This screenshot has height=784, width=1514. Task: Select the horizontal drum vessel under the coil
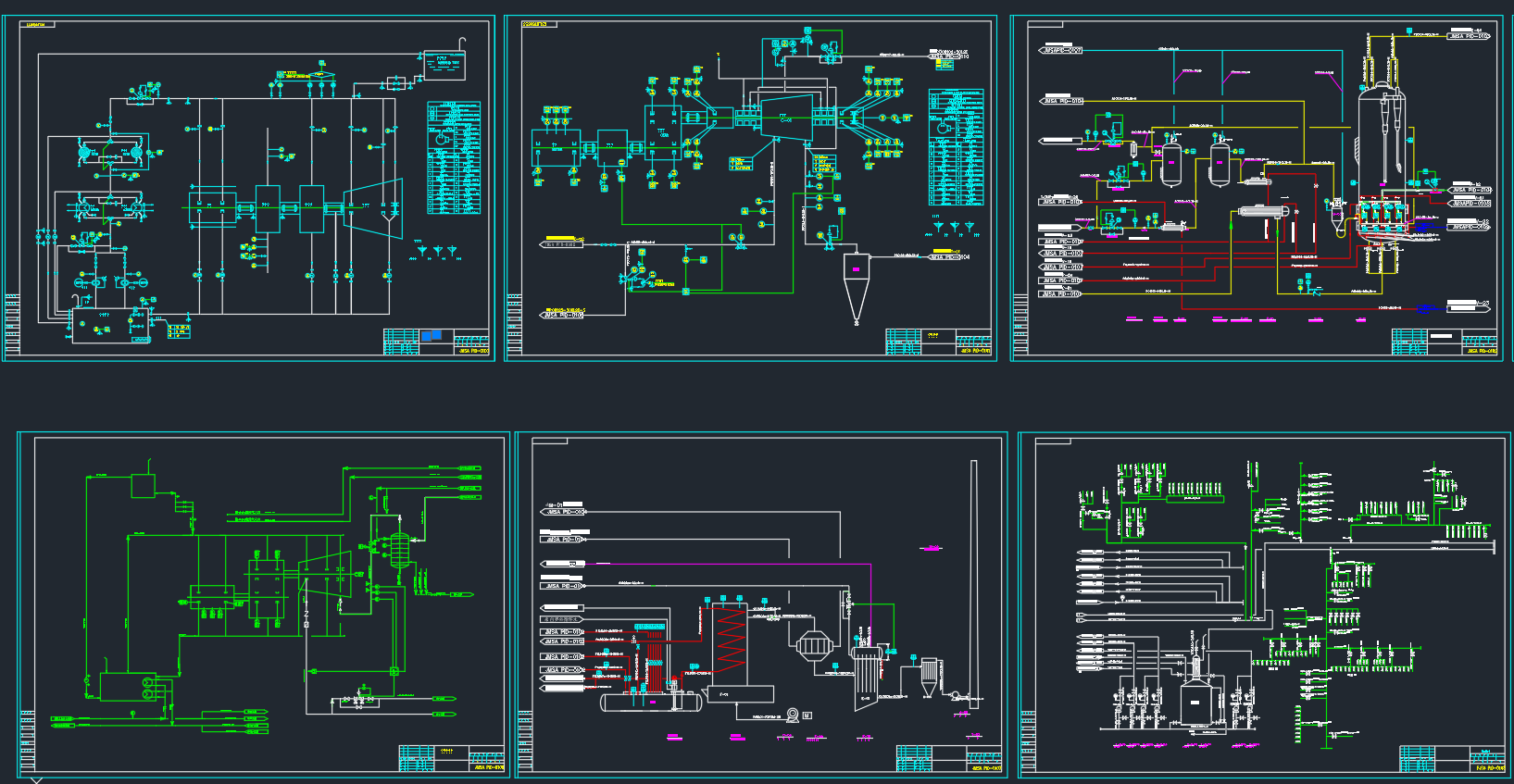650,703
